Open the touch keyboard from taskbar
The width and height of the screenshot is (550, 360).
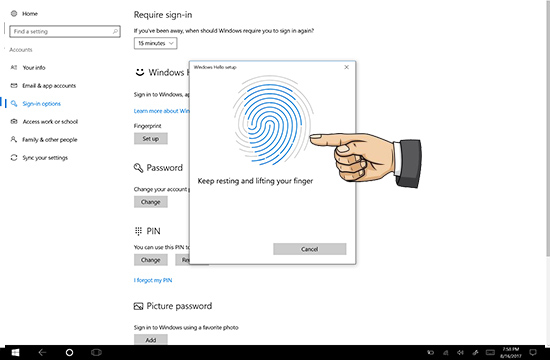point(490,353)
